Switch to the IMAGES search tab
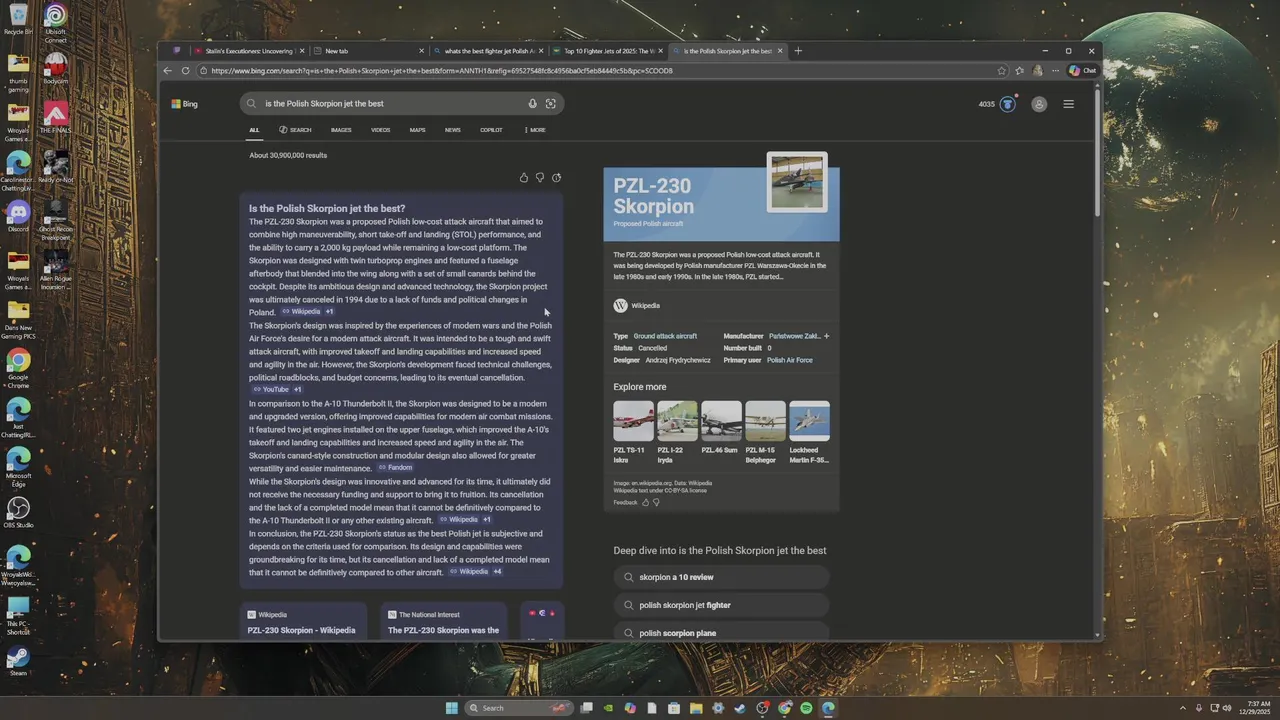 click(x=341, y=130)
